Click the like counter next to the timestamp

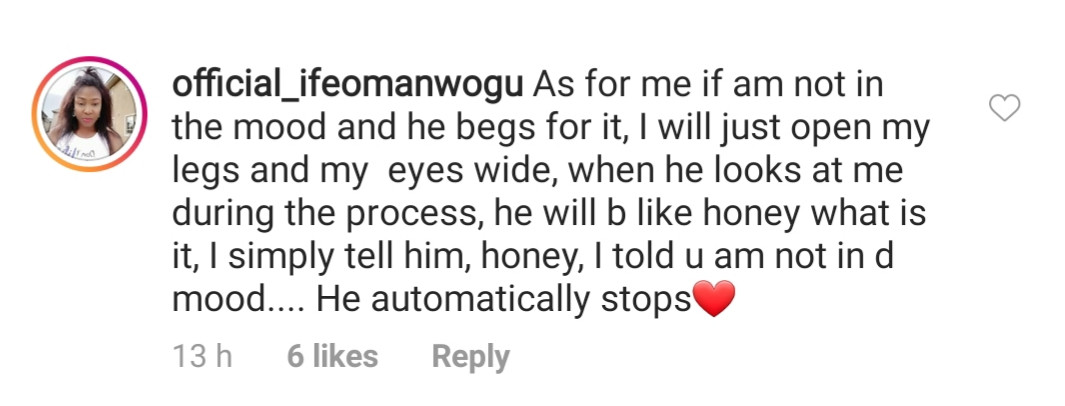point(332,356)
